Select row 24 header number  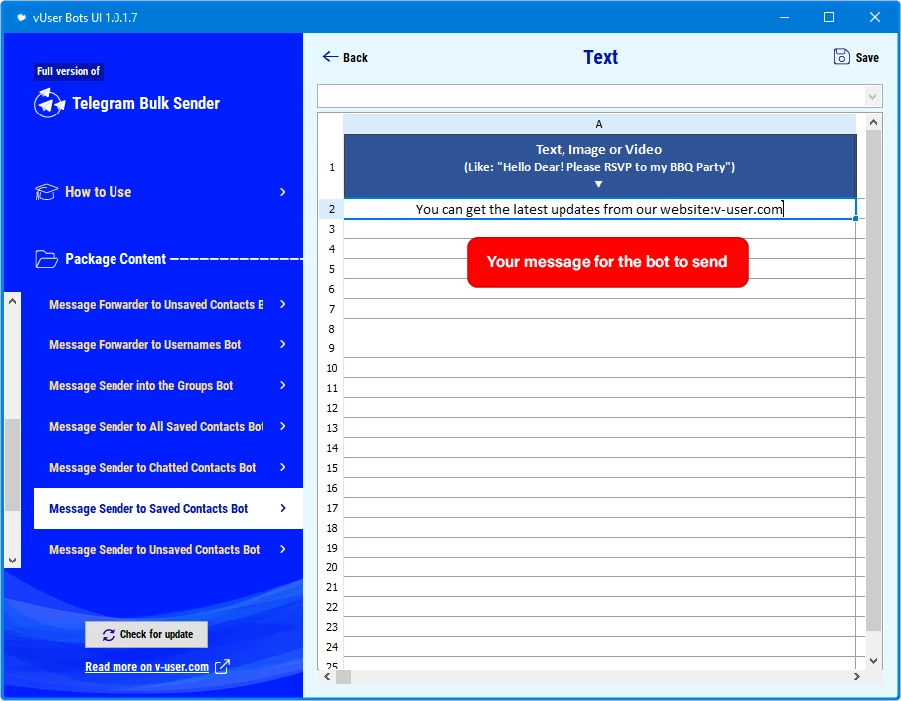(x=332, y=647)
